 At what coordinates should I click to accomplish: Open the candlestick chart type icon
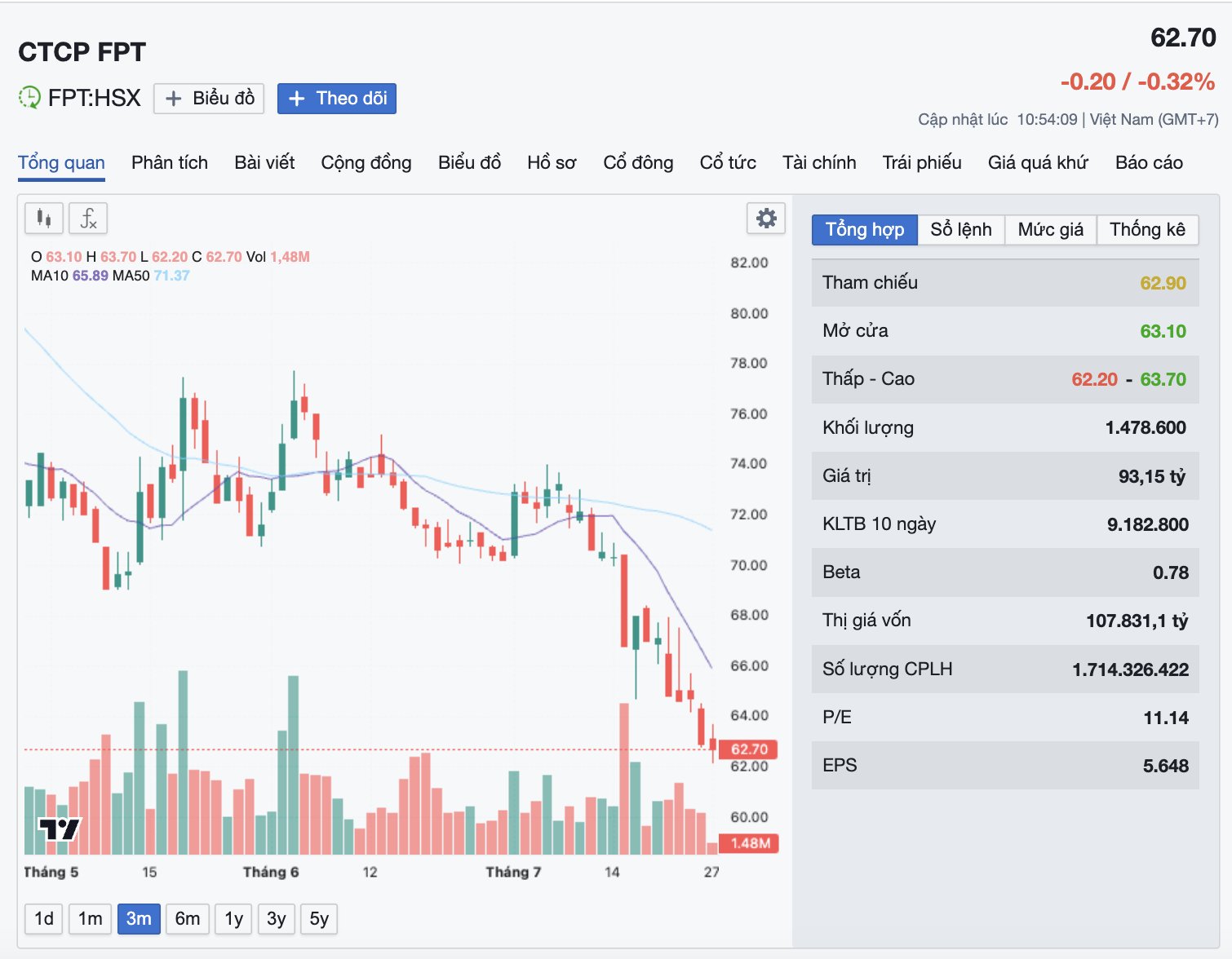click(44, 218)
